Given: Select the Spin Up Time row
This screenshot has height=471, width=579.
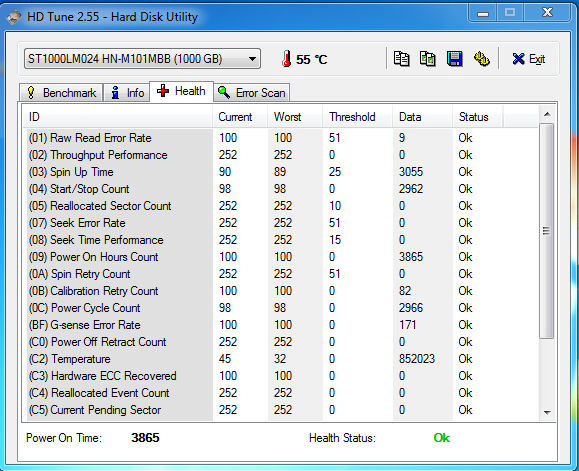Looking at the screenshot, I should pyautogui.click(x=281, y=172).
